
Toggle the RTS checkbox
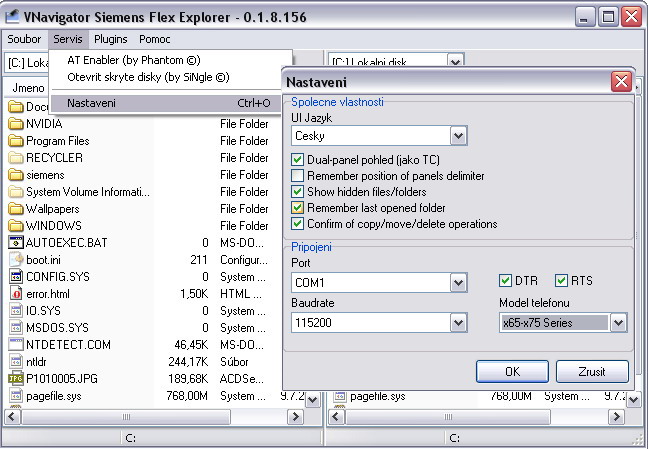(x=561, y=280)
